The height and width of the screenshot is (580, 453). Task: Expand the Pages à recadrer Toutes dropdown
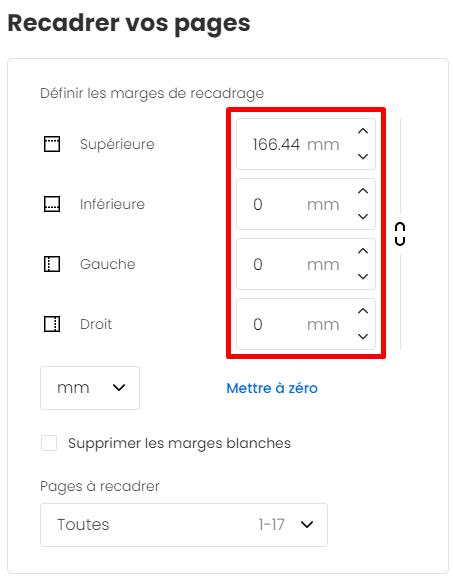tap(184, 525)
